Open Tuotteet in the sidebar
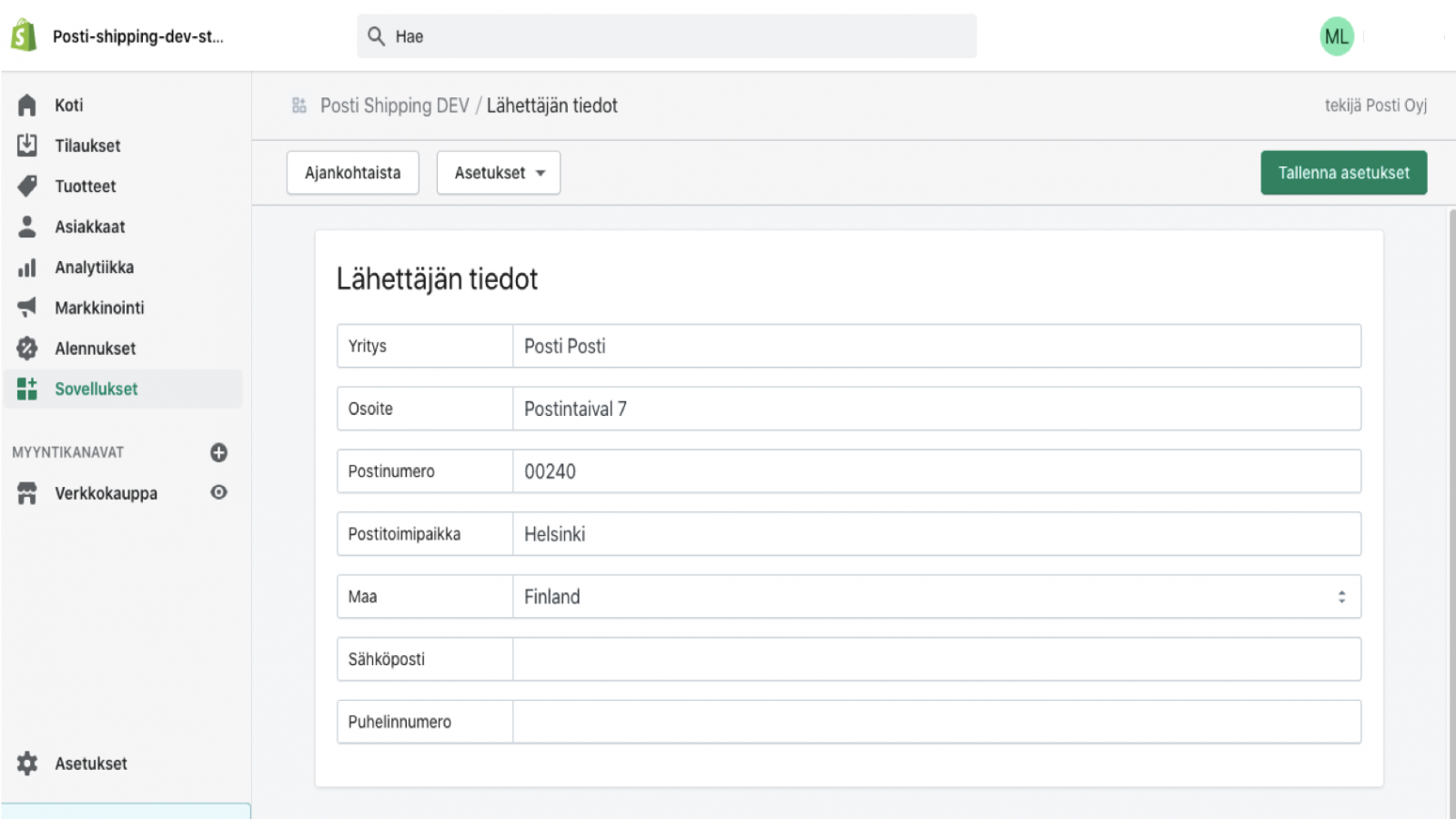Image resolution: width=1456 pixels, height=819 pixels. [x=86, y=187]
